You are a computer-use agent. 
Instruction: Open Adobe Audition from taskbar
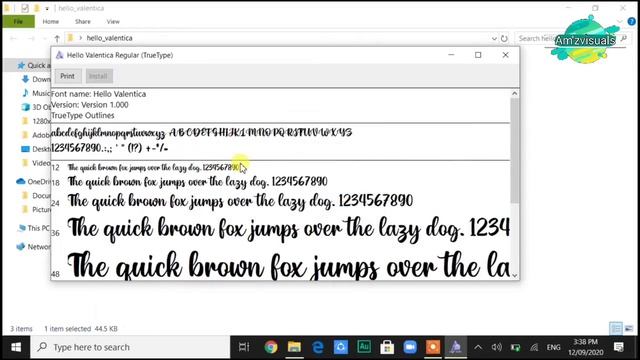click(x=364, y=347)
